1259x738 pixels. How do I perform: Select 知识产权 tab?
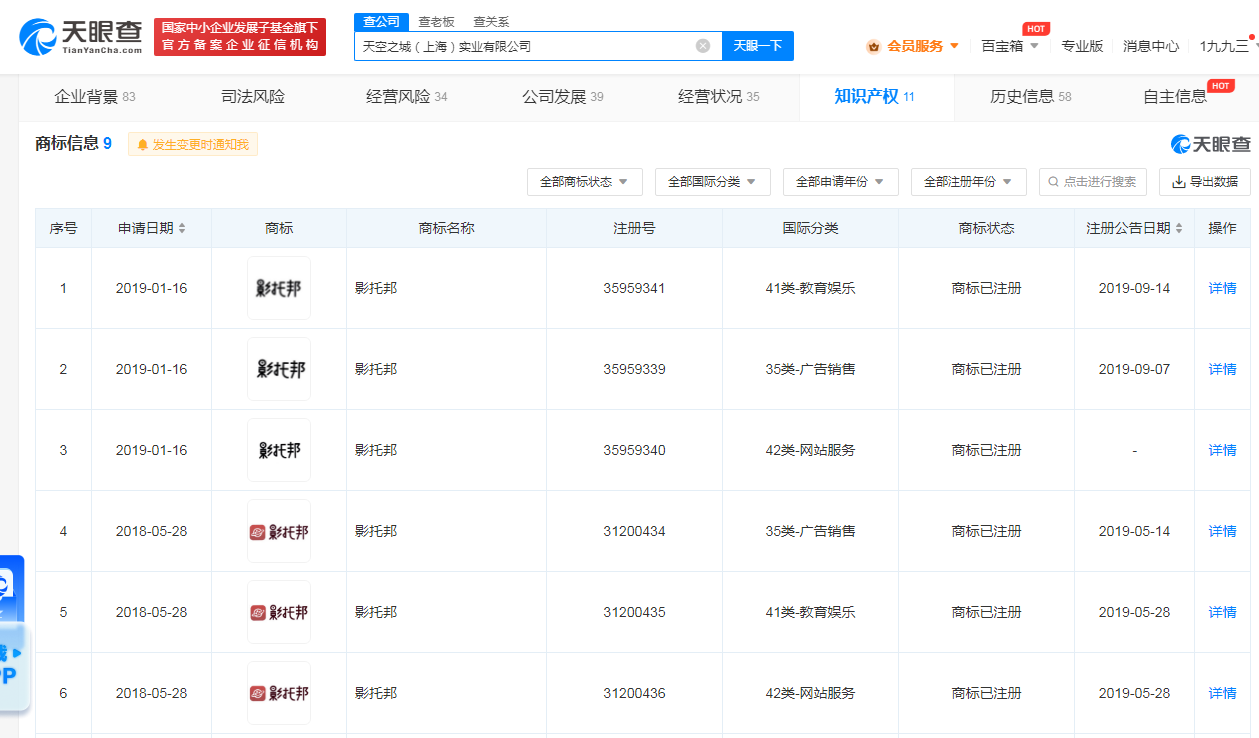click(x=875, y=97)
